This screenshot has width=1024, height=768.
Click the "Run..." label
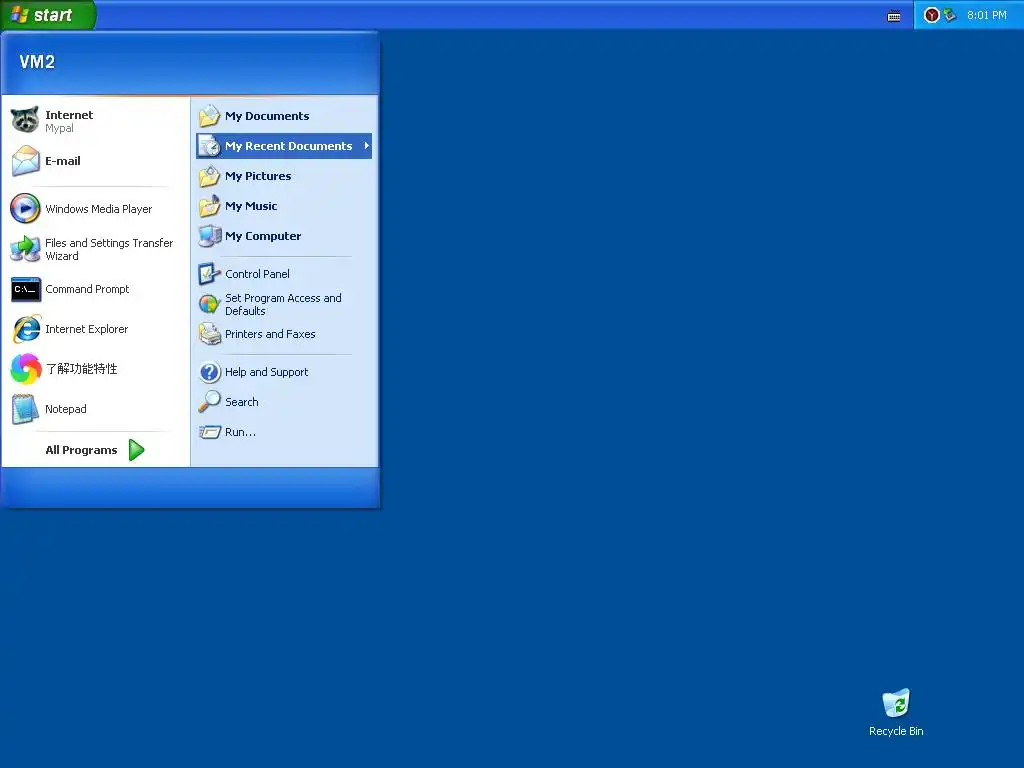point(240,432)
